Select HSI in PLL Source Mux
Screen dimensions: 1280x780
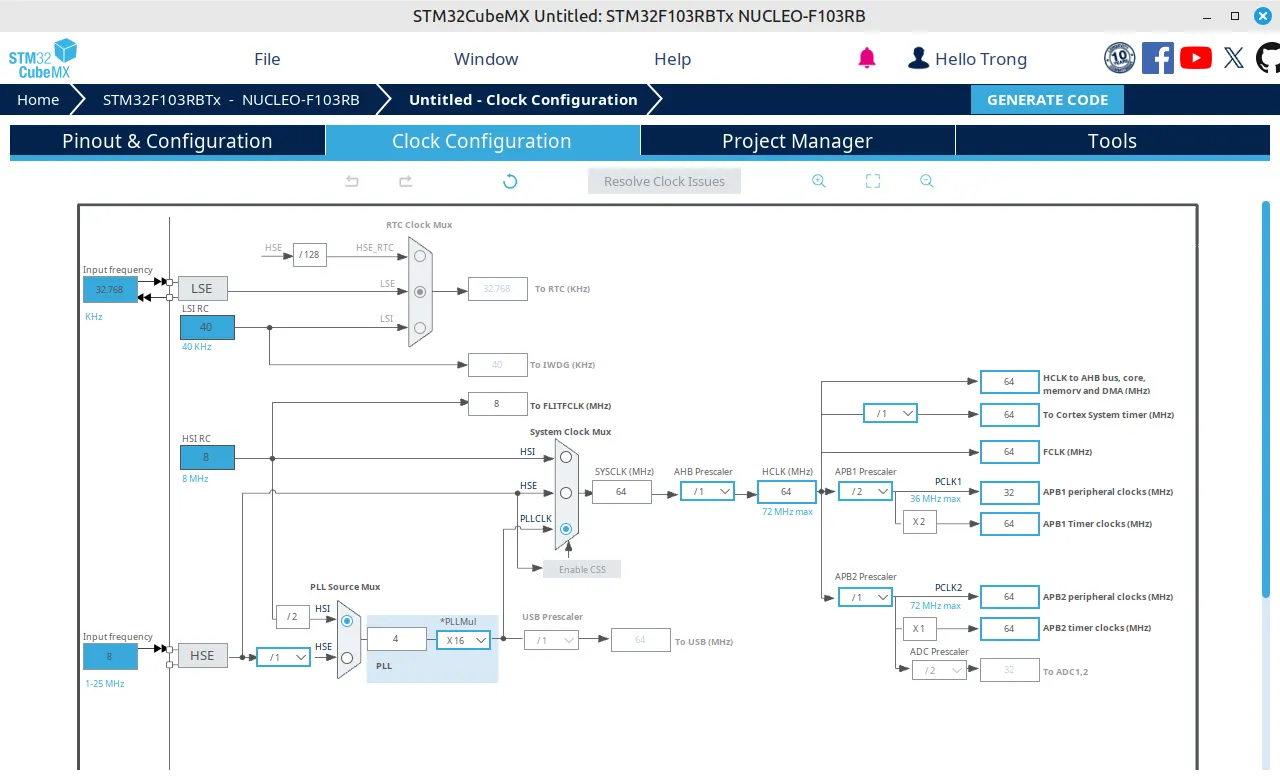347,621
